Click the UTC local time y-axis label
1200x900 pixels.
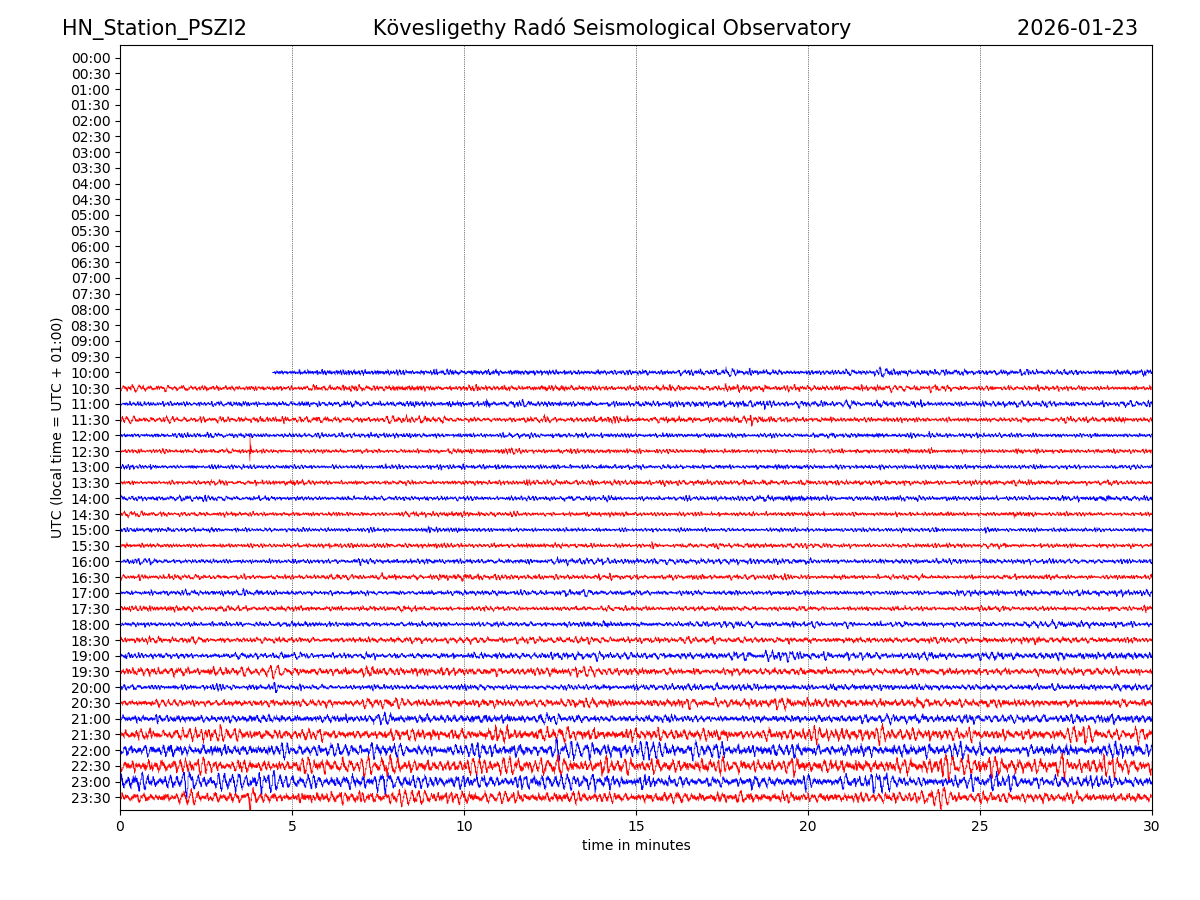click(x=57, y=427)
